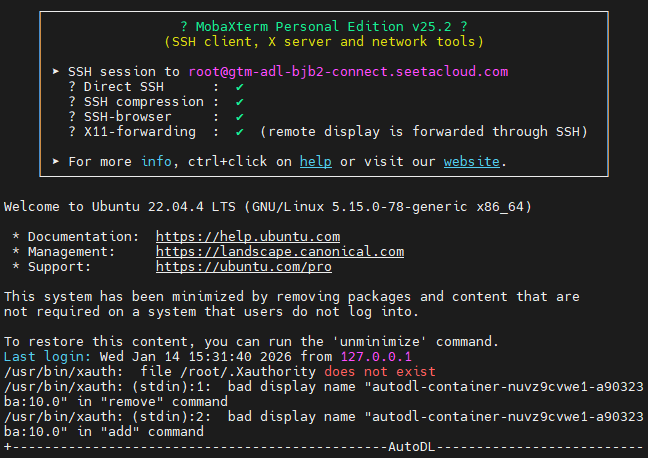Viewport: 648px width, 458px height.
Task: Click the green checkmark beside X11-forwarding
Action: pos(239,132)
